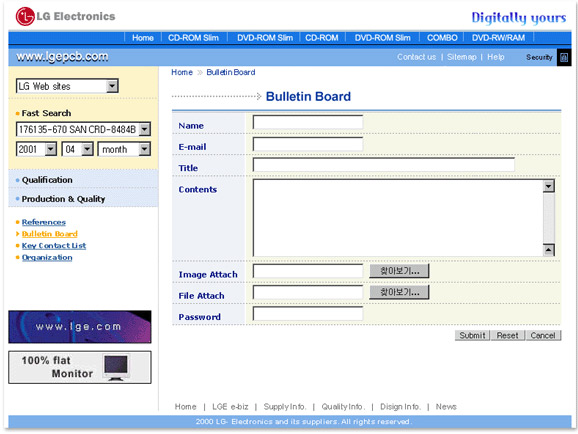Click Bulletin Board in the breadcrumb
578x434 pixels.
[x=231, y=72]
